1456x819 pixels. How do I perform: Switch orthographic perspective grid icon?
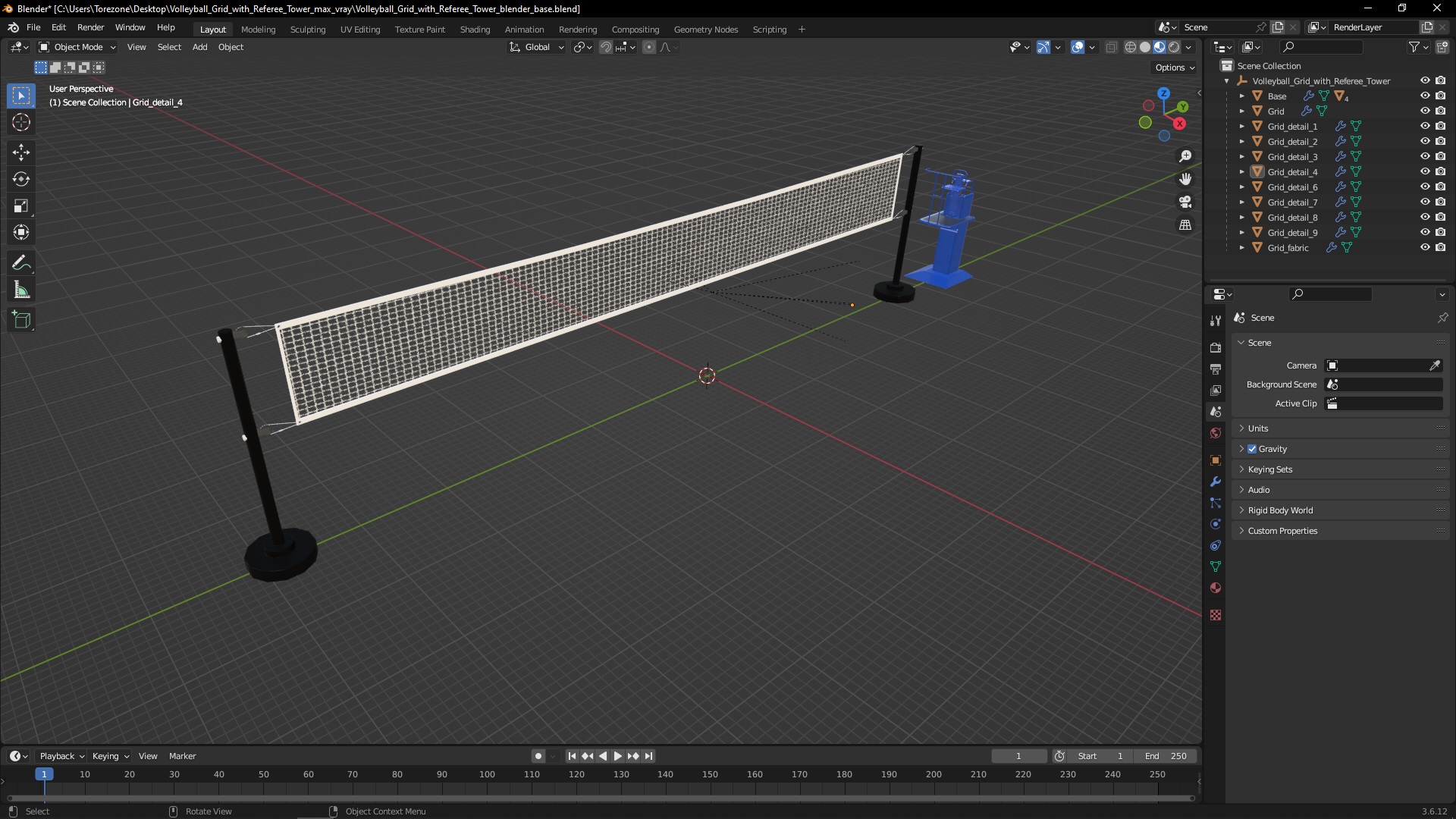(x=1185, y=225)
